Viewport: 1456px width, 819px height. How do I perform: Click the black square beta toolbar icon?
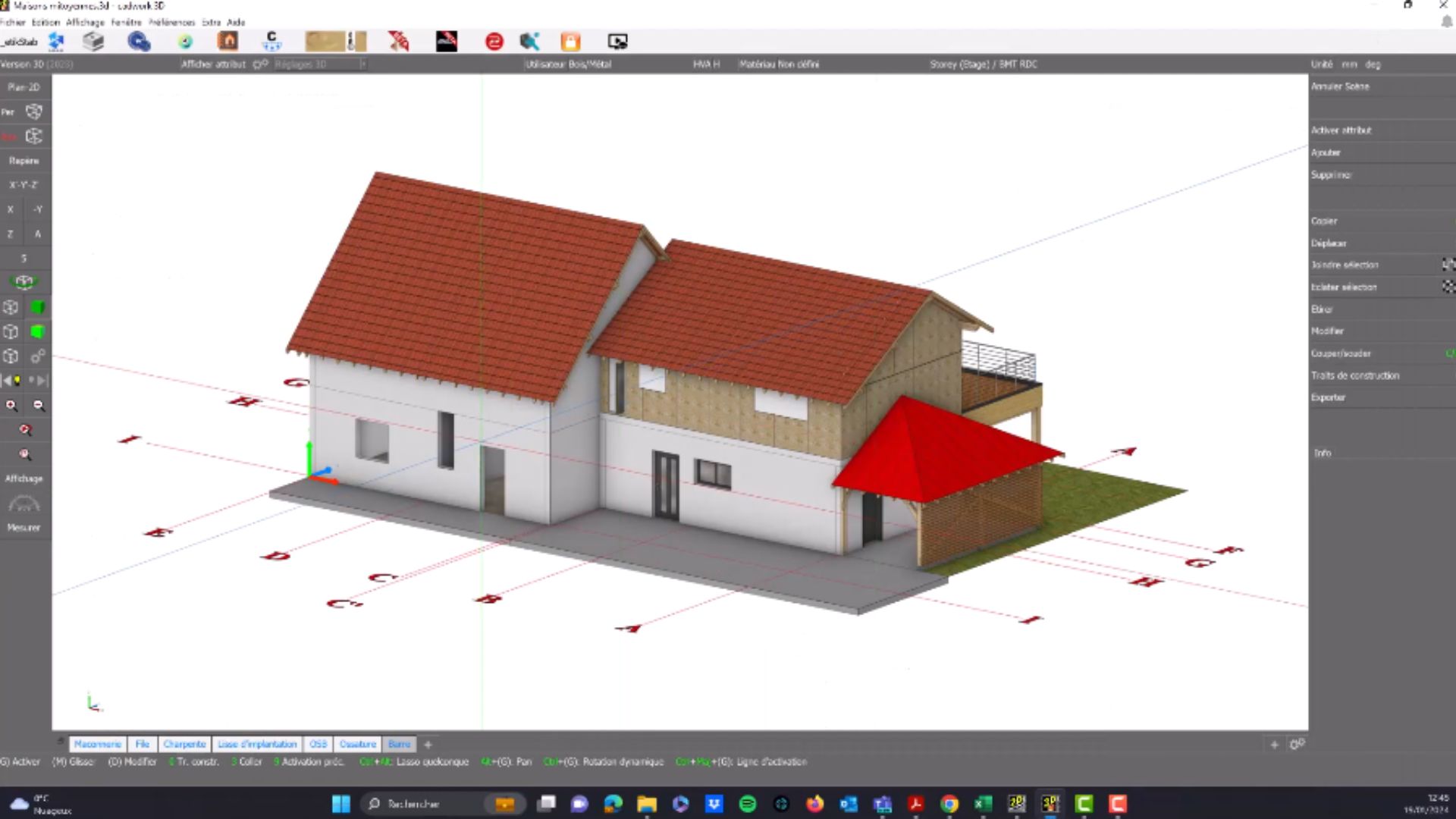pos(447,41)
